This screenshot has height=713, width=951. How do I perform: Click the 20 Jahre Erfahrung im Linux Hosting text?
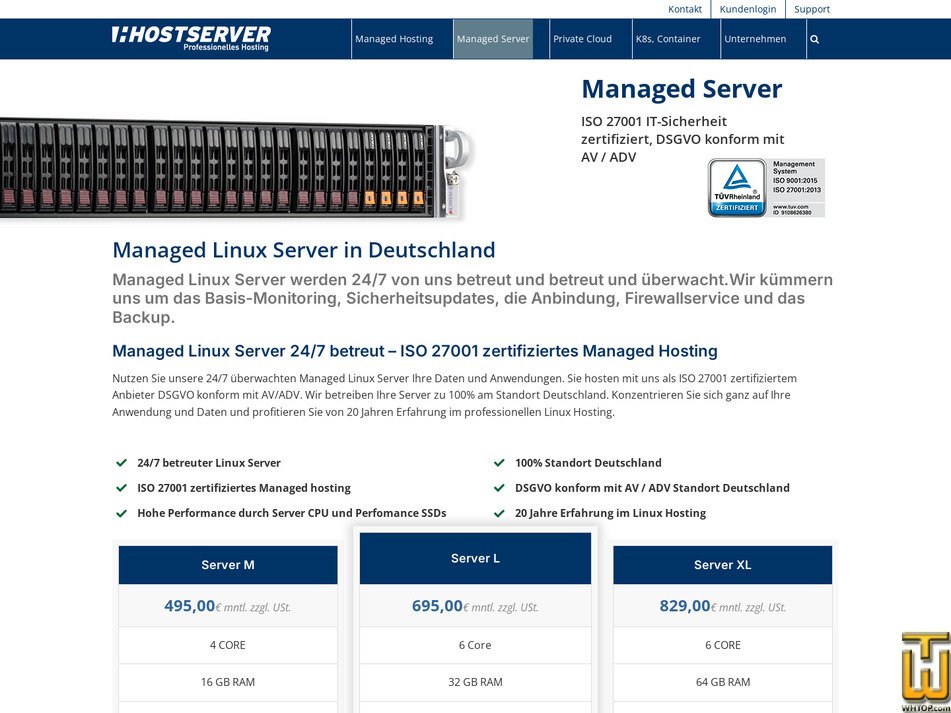(x=611, y=513)
